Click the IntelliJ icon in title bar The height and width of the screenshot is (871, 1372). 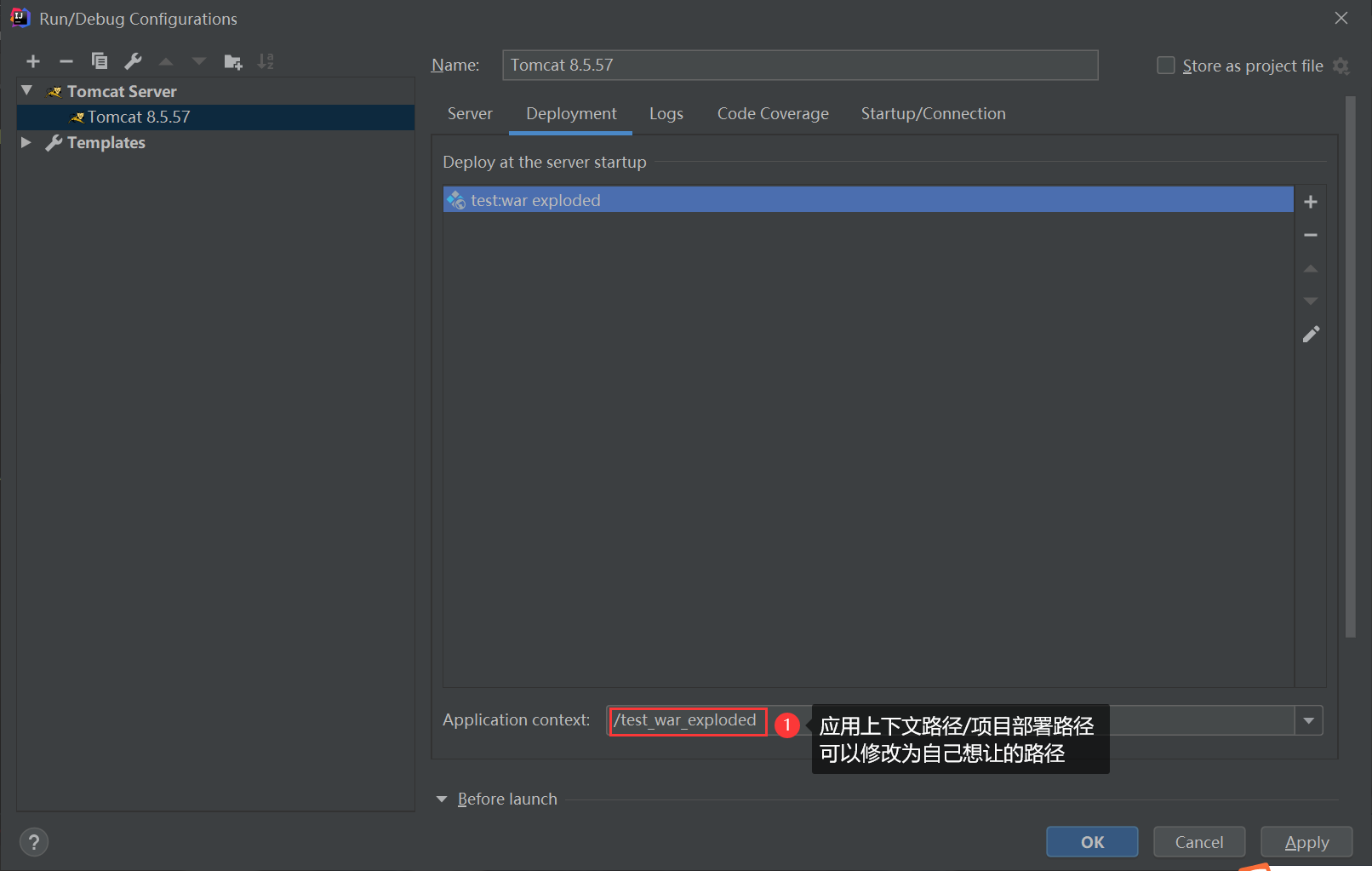(20, 18)
